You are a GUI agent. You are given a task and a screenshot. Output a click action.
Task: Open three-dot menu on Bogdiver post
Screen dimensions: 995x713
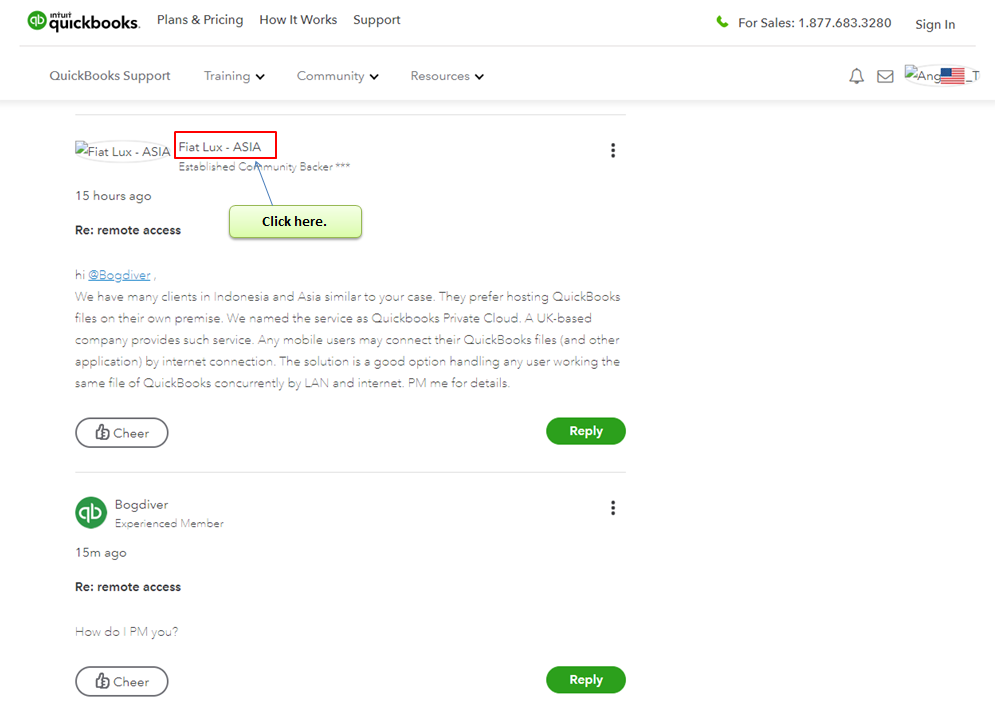click(x=613, y=508)
